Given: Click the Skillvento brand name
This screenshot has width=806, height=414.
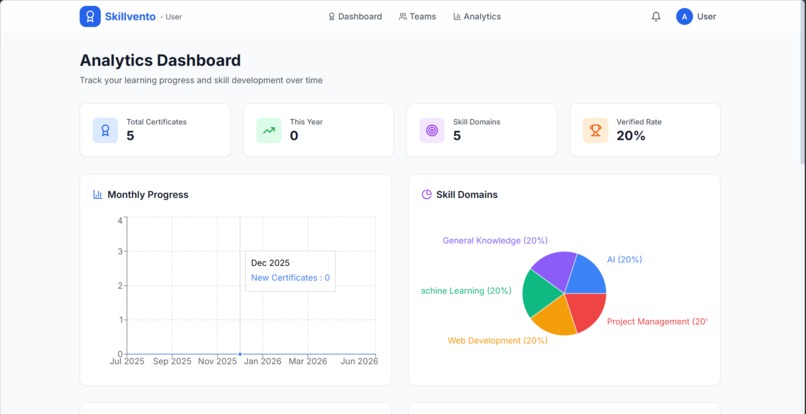Looking at the screenshot, I should coord(130,16).
